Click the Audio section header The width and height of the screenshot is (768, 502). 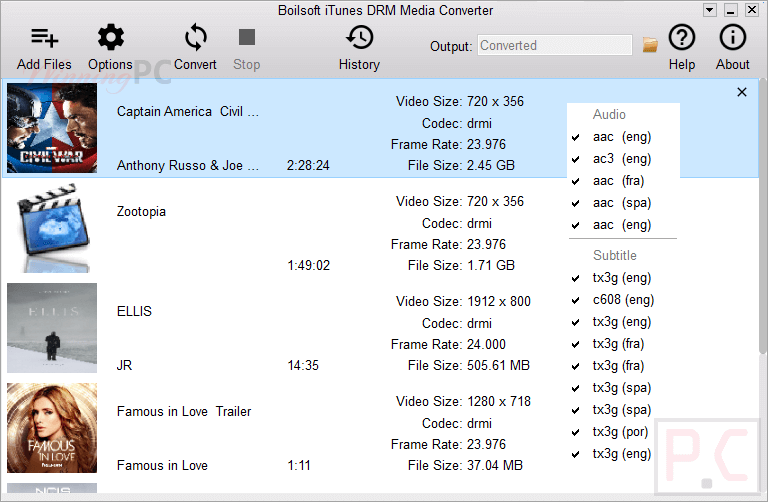pos(609,115)
